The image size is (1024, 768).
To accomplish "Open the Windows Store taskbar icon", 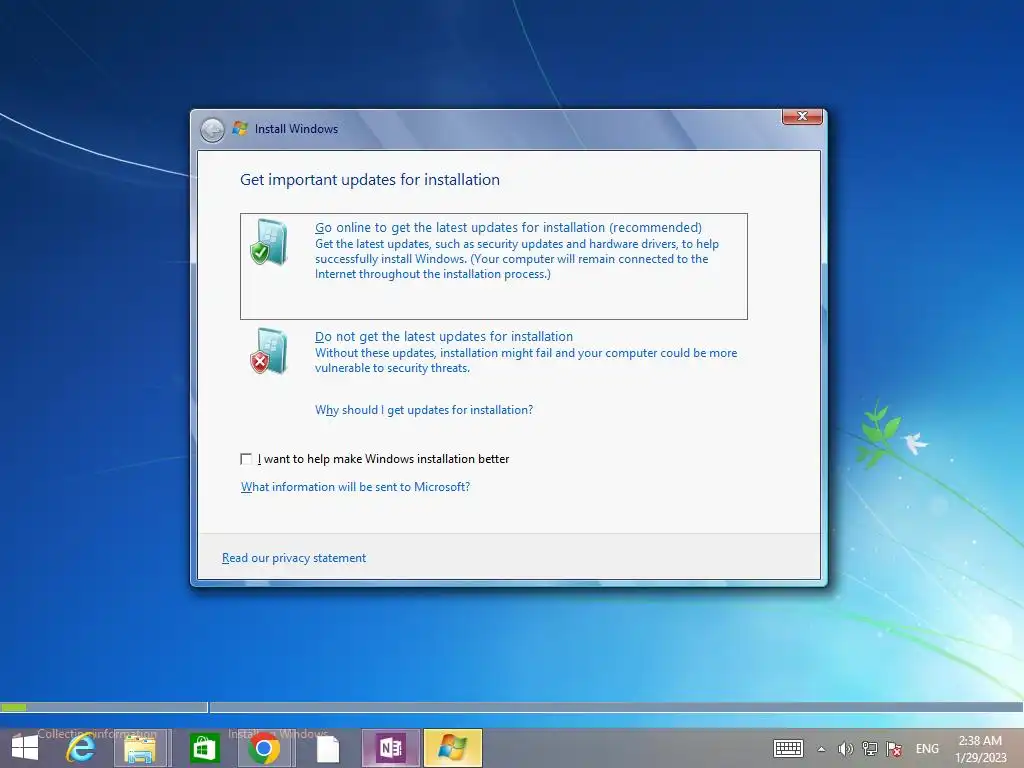I will click(204, 748).
